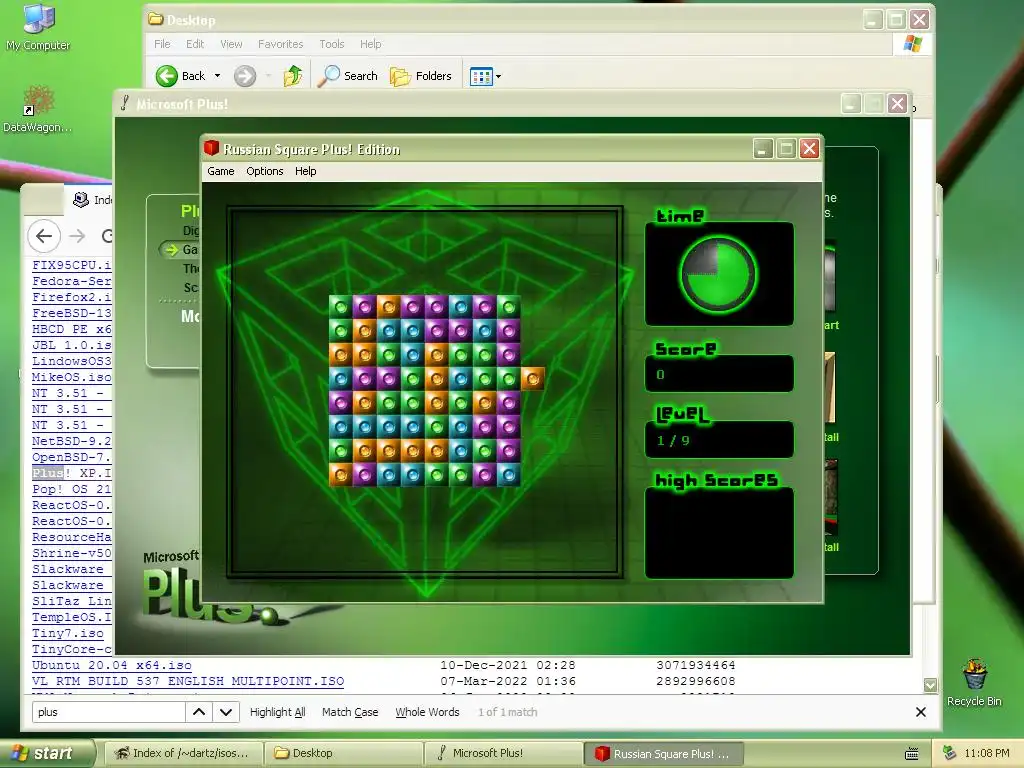Open the Game menu in Russian Square
The image size is (1024, 768).
pyautogui.click(x=221, y=171)
